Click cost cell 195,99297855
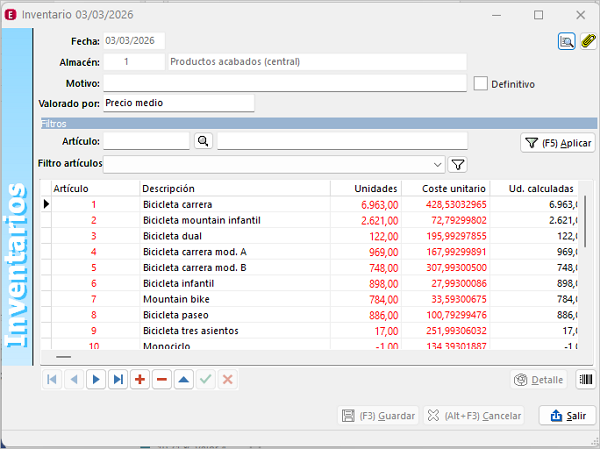The width and height of the screenshot is (600, 449). pyautogui.click(x=445, y=236)
